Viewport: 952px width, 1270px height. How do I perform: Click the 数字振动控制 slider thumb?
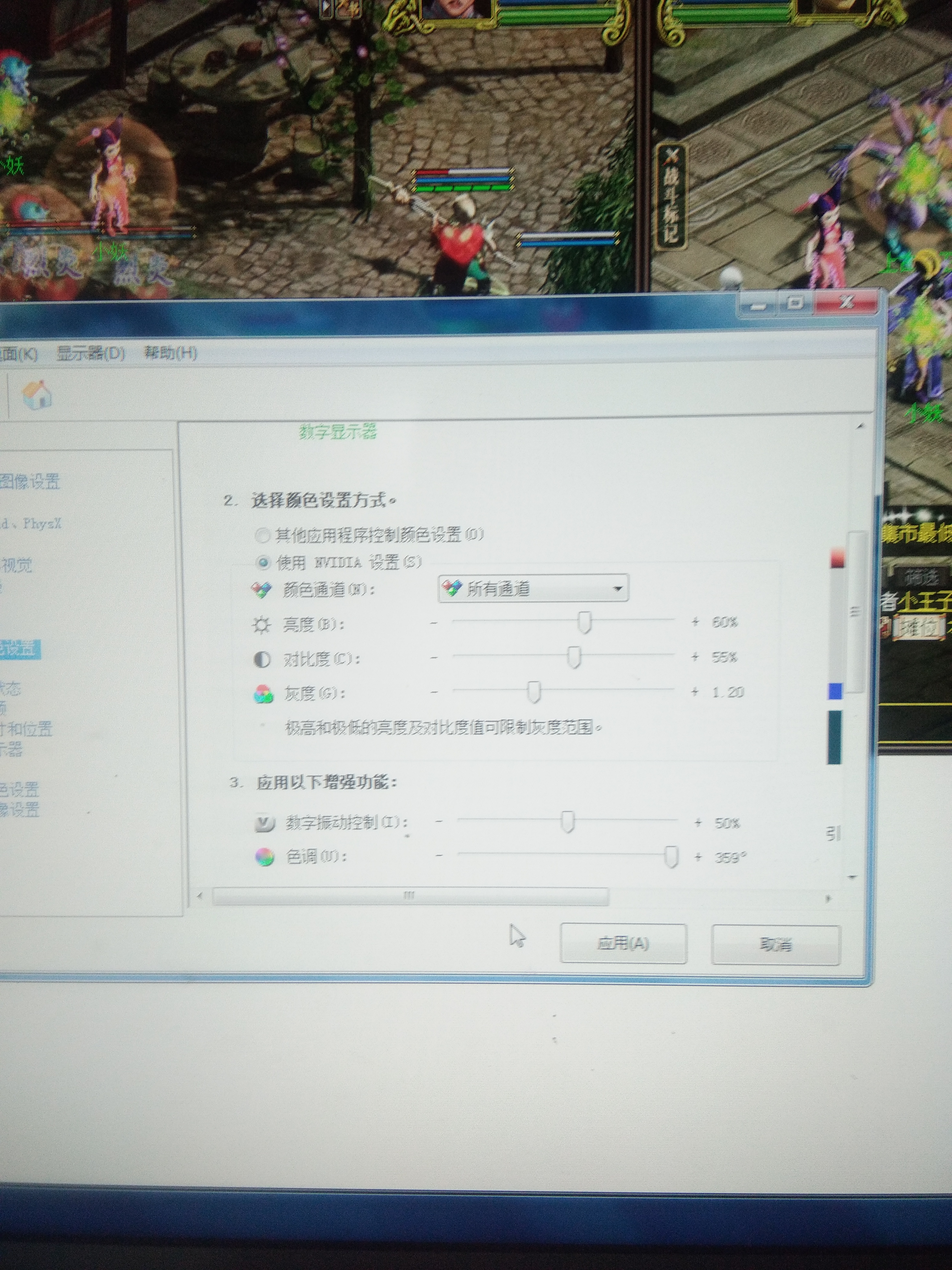567,822
